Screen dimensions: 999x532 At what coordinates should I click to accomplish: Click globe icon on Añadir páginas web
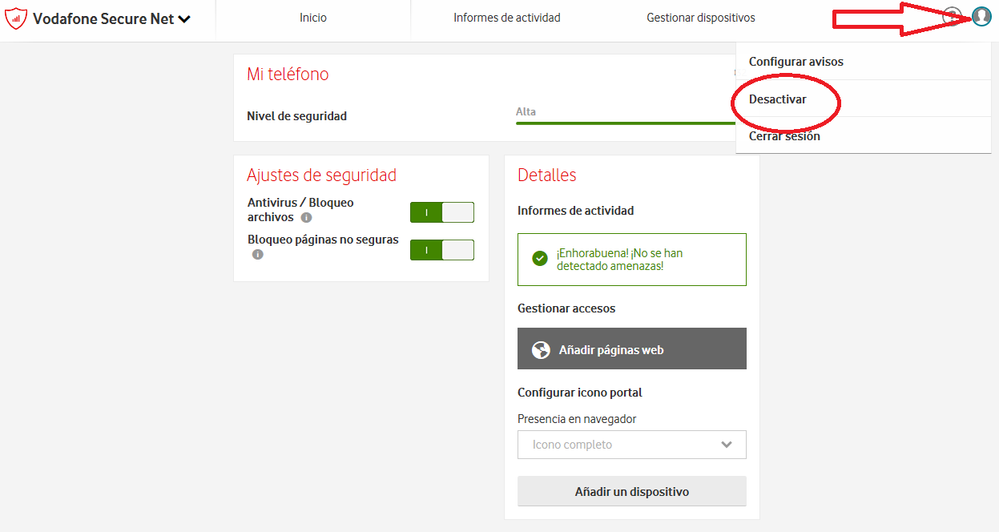click(x=541, y=350)
